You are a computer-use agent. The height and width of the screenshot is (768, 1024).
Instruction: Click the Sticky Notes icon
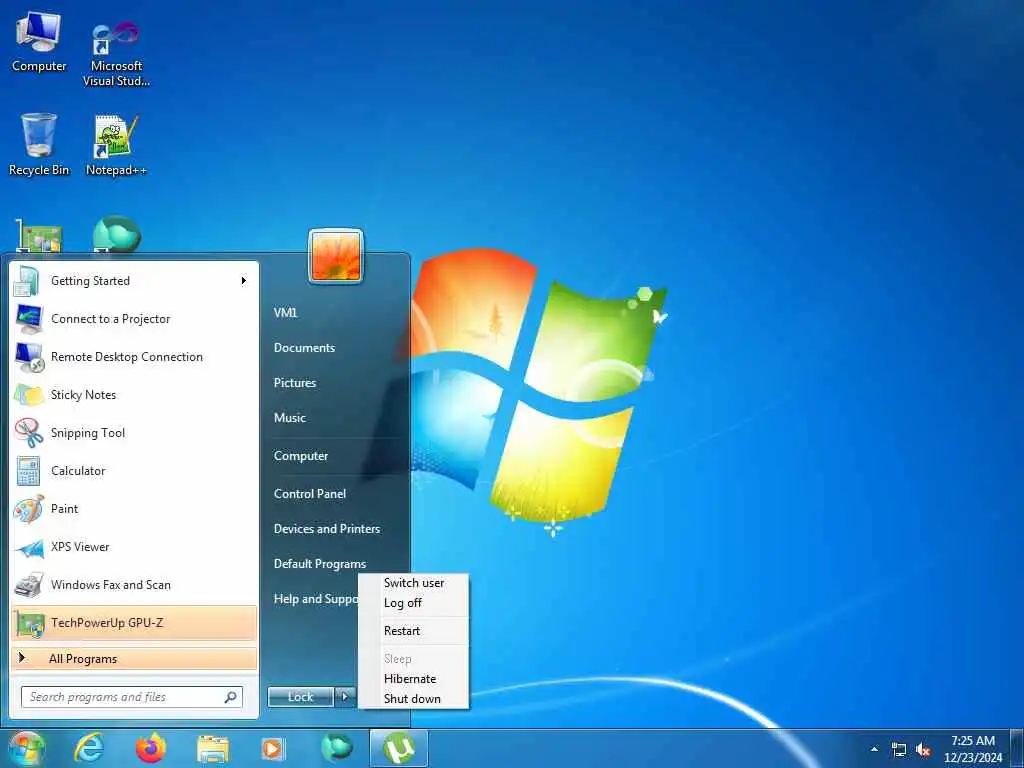pyautogui.click(x=29, y=394)
